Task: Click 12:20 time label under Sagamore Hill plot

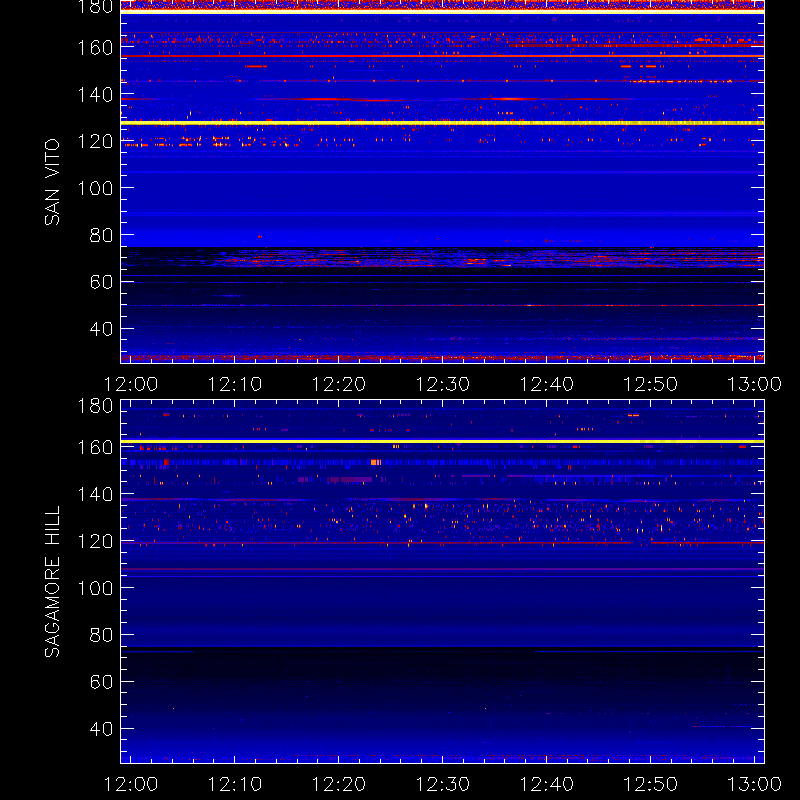Action: pyautogui.click(x=339, y=784)
